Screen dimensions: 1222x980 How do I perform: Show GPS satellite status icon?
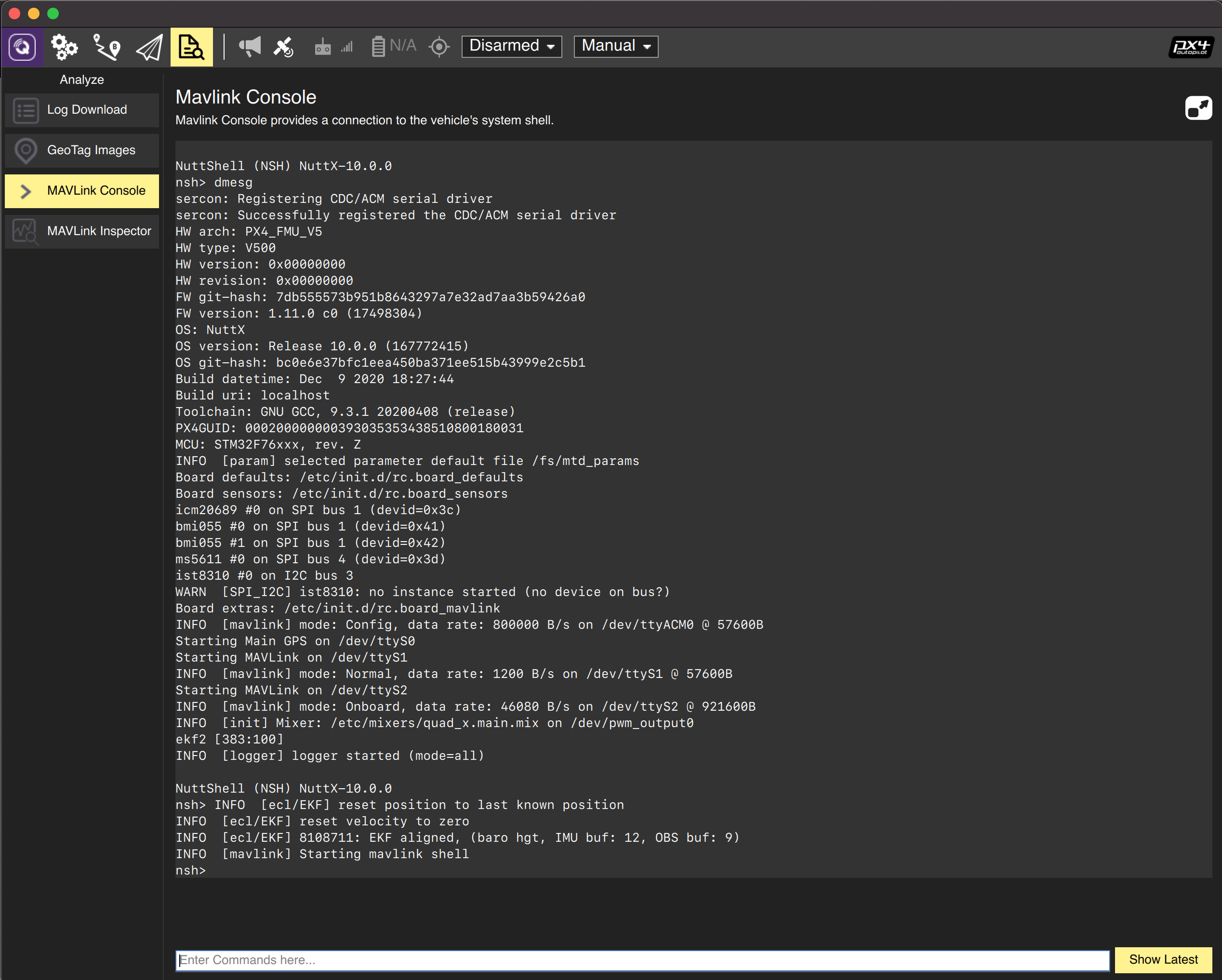[283, 46]
